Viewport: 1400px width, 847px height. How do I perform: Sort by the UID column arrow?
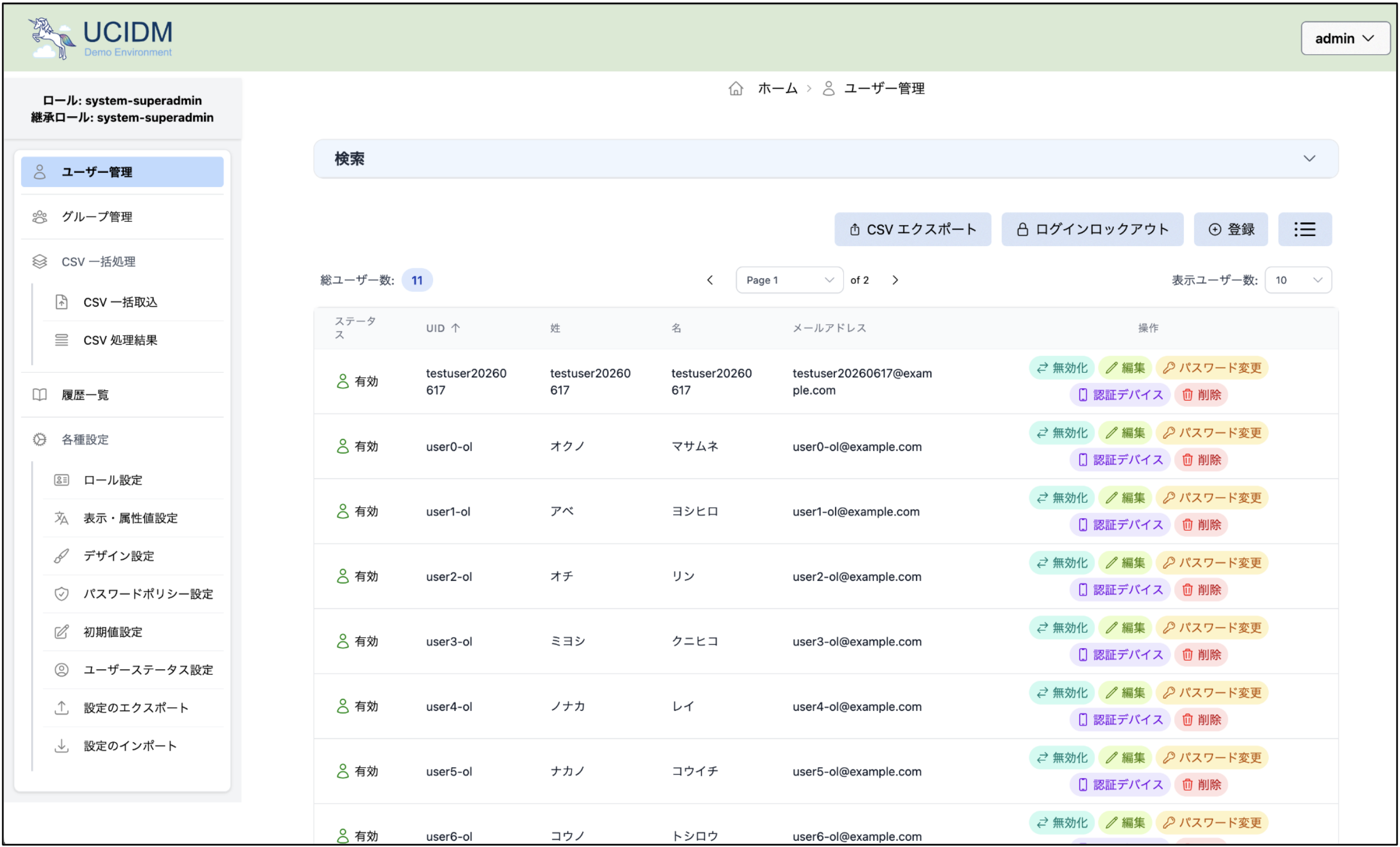455,328
